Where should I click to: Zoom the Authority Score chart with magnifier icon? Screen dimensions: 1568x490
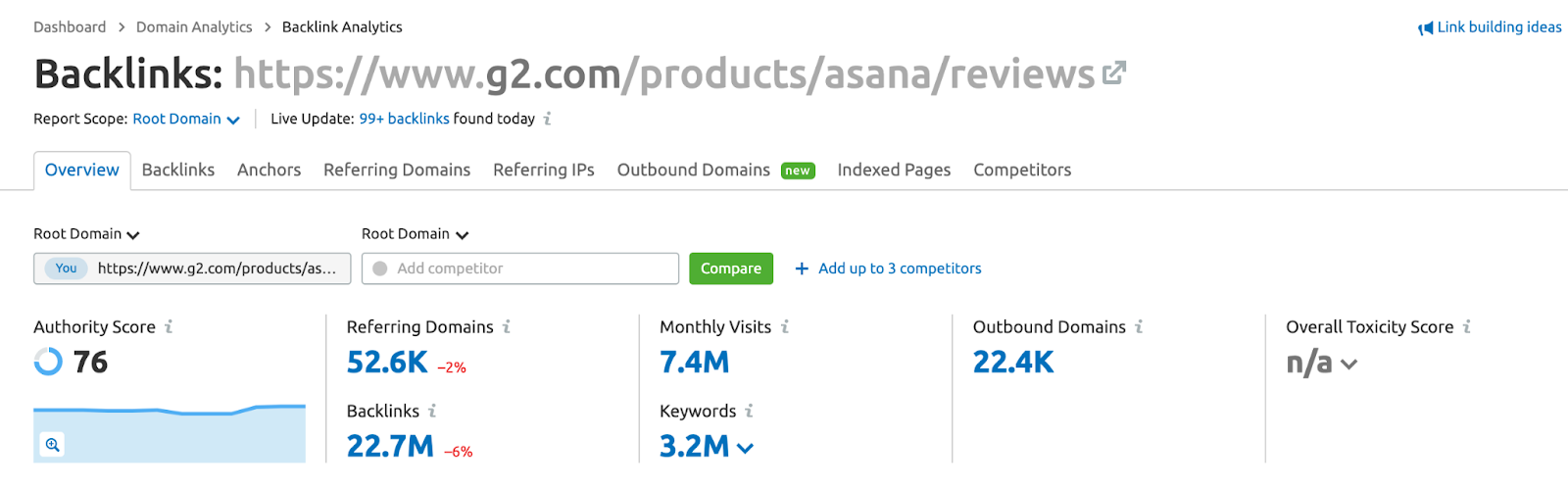point(52,444)
